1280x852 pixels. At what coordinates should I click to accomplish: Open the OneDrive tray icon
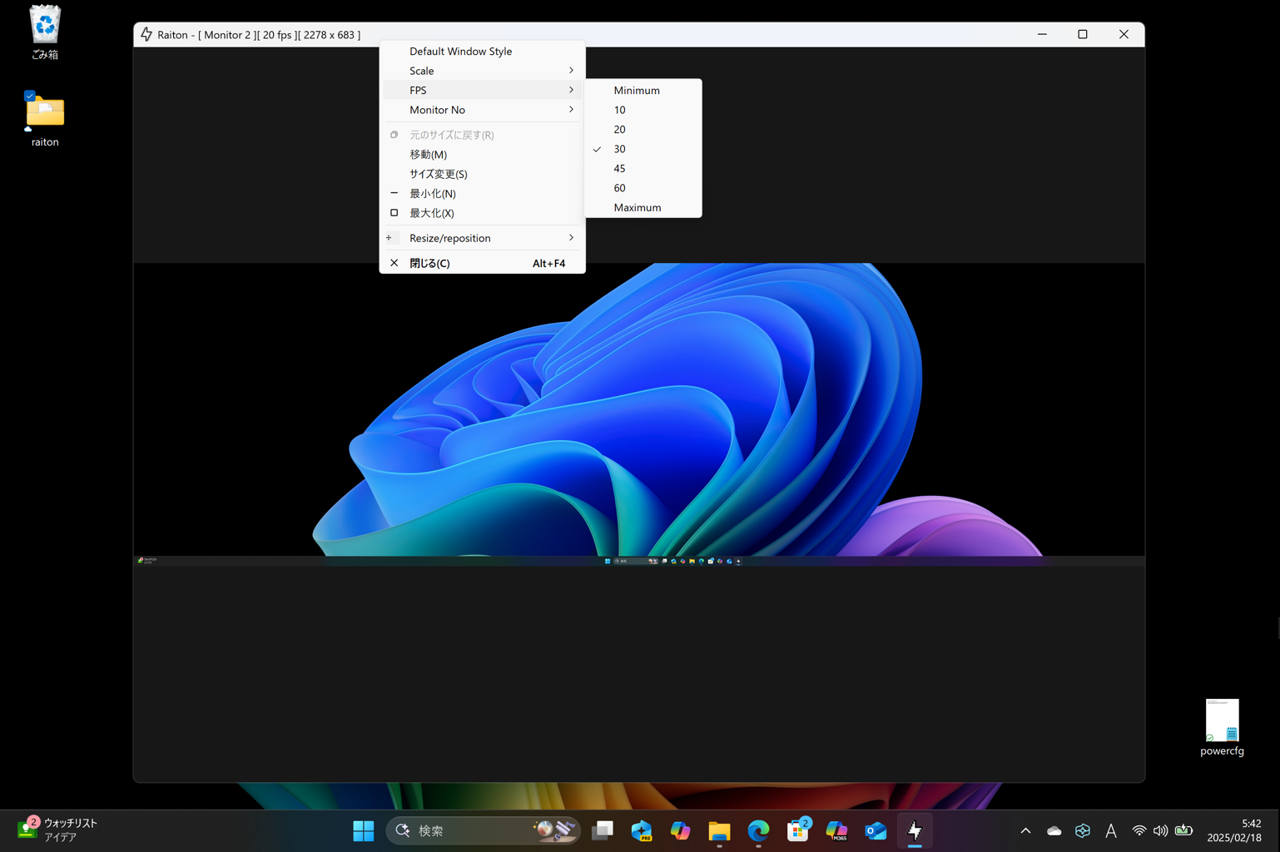1054,831
